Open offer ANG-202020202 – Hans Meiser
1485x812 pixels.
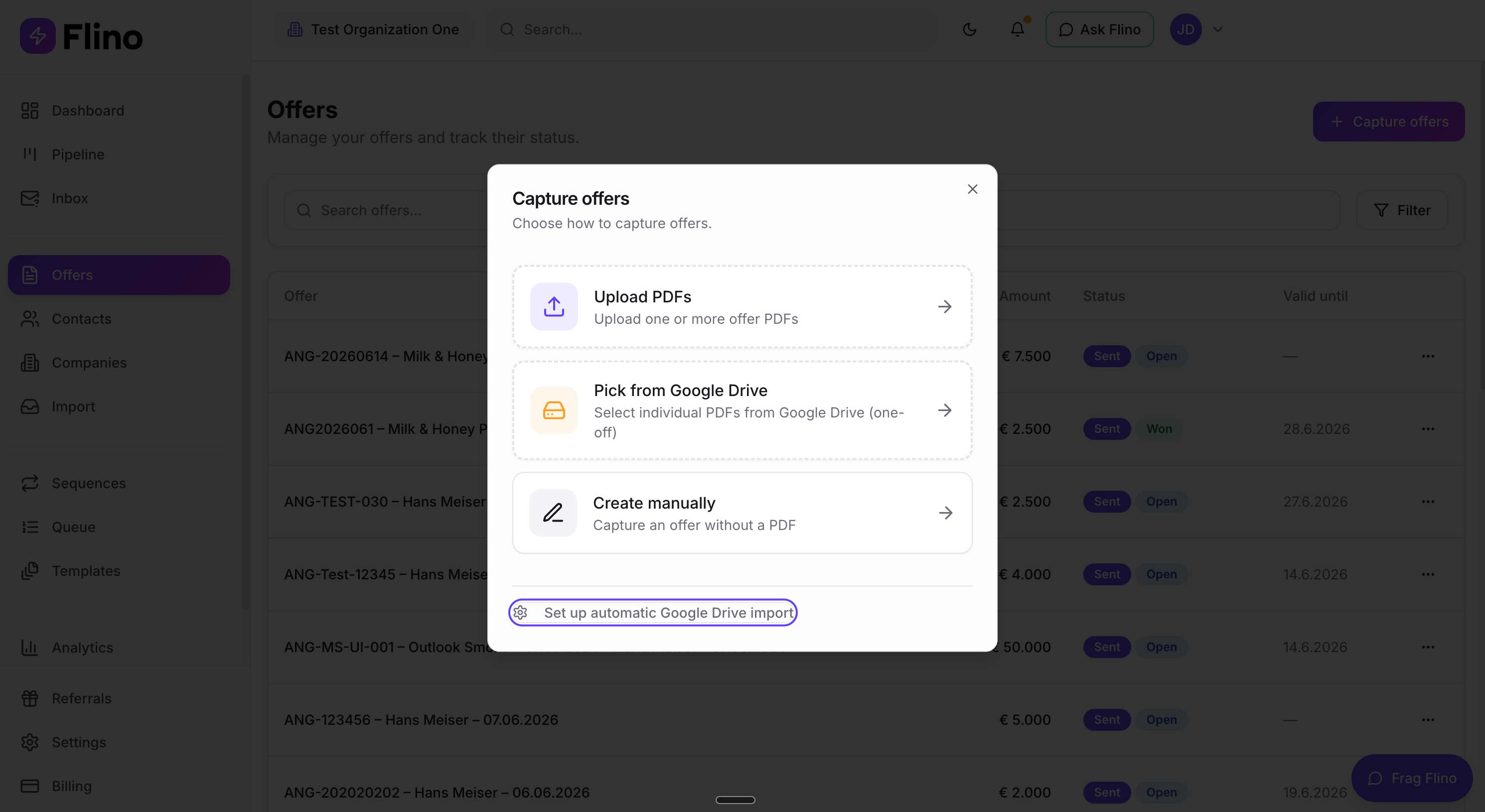[437, 793]
